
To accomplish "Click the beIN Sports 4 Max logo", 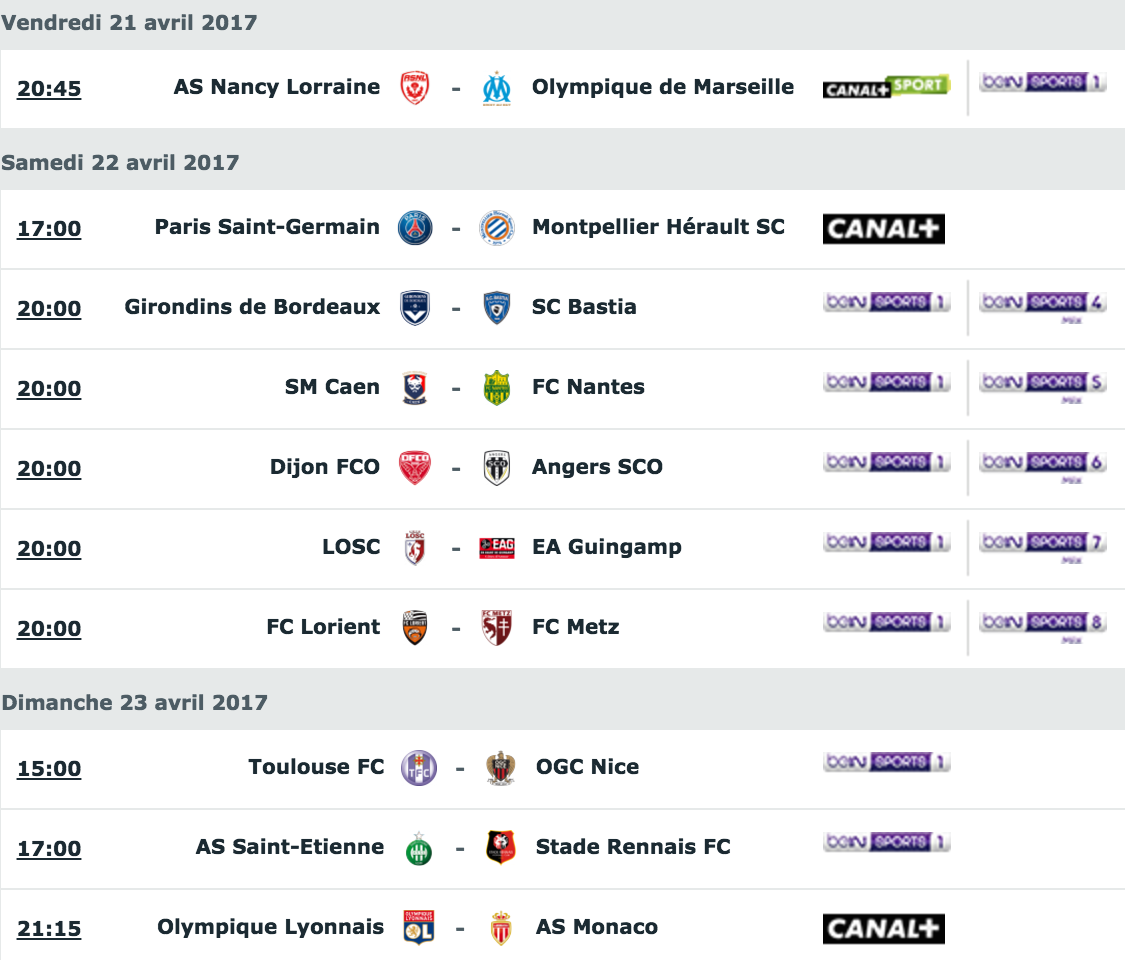I will [x=1042, y=303].
